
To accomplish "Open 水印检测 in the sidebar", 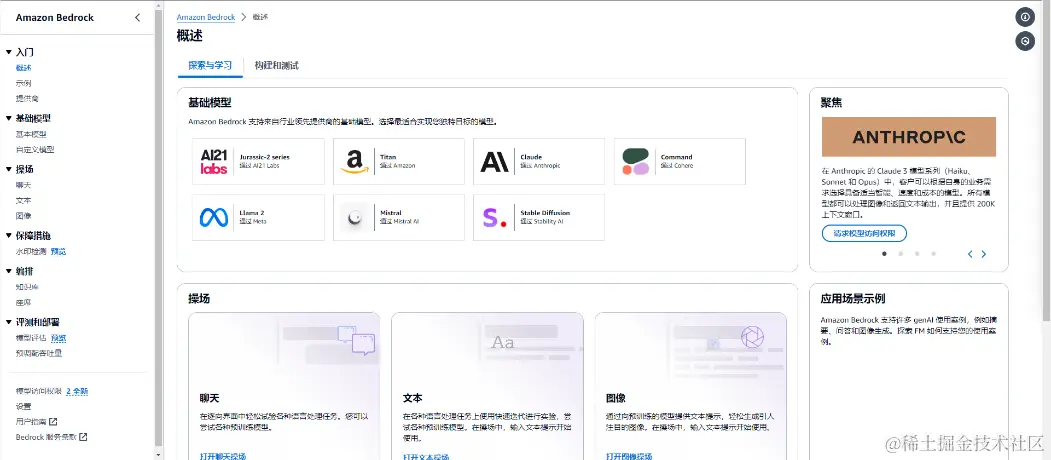I will coord(31,251).
